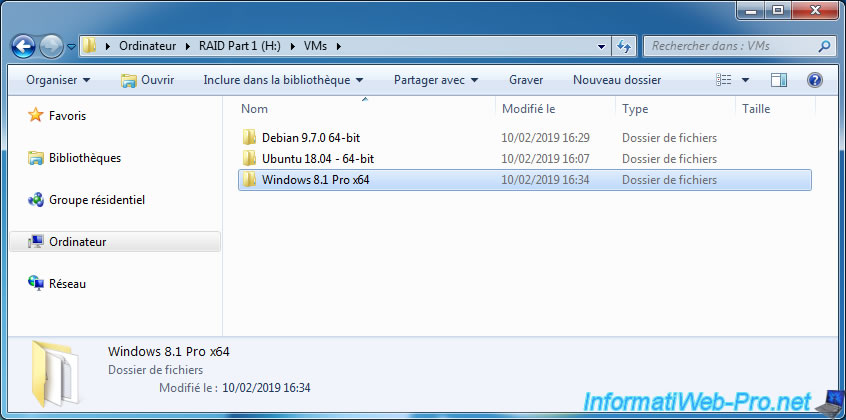Click the Ordinateur computer icon in sidebar

point(36,242)
